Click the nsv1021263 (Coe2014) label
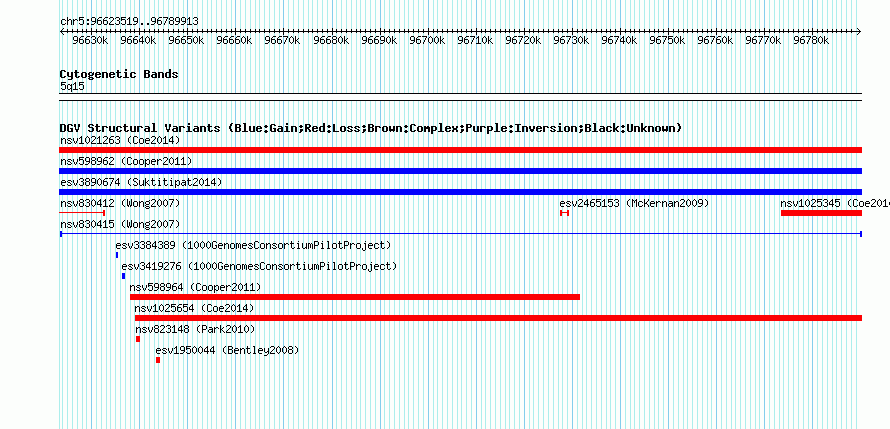The width and height of the screenshot is (890, 429). [x=120, y=140]
